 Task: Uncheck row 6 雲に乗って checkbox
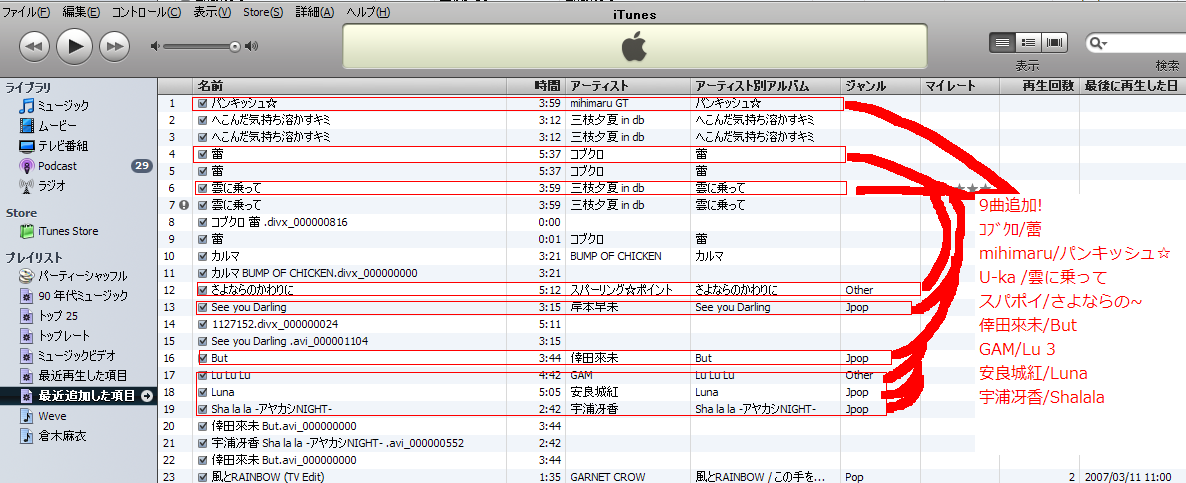click(x=202, y=188)
